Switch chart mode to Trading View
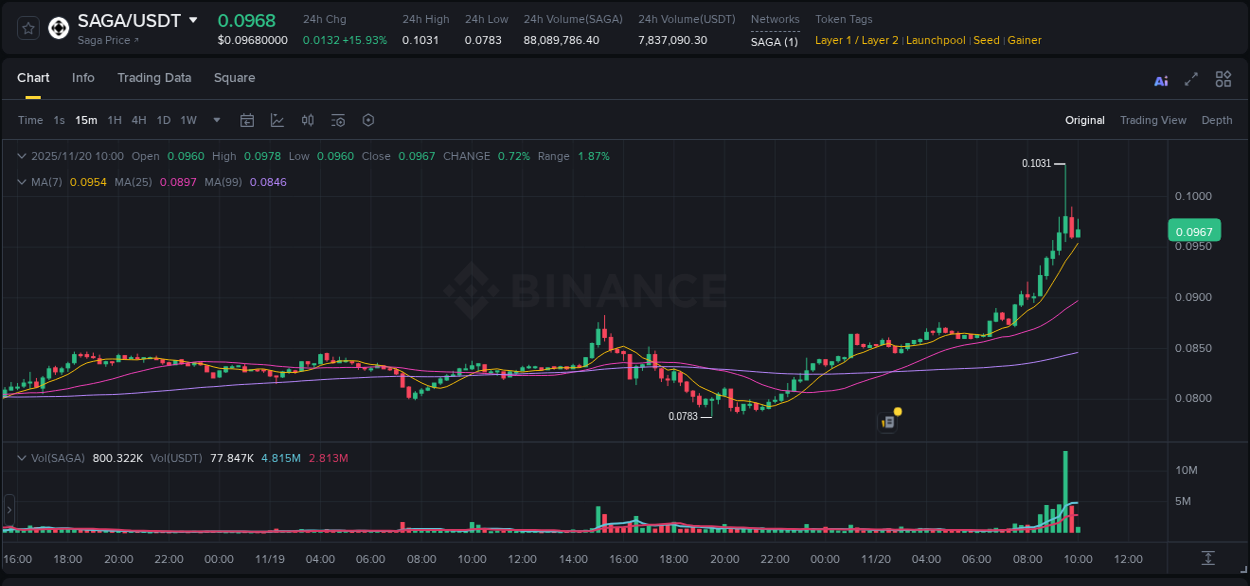 click(1153, 120)
